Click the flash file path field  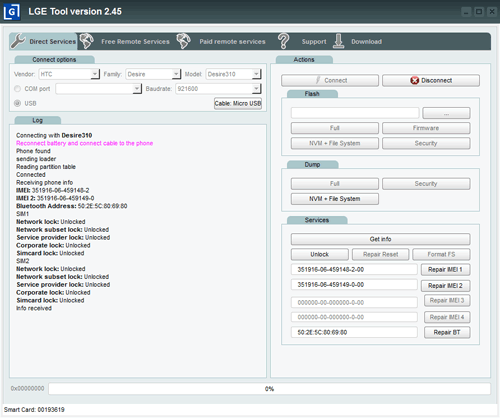coord(355,113)
